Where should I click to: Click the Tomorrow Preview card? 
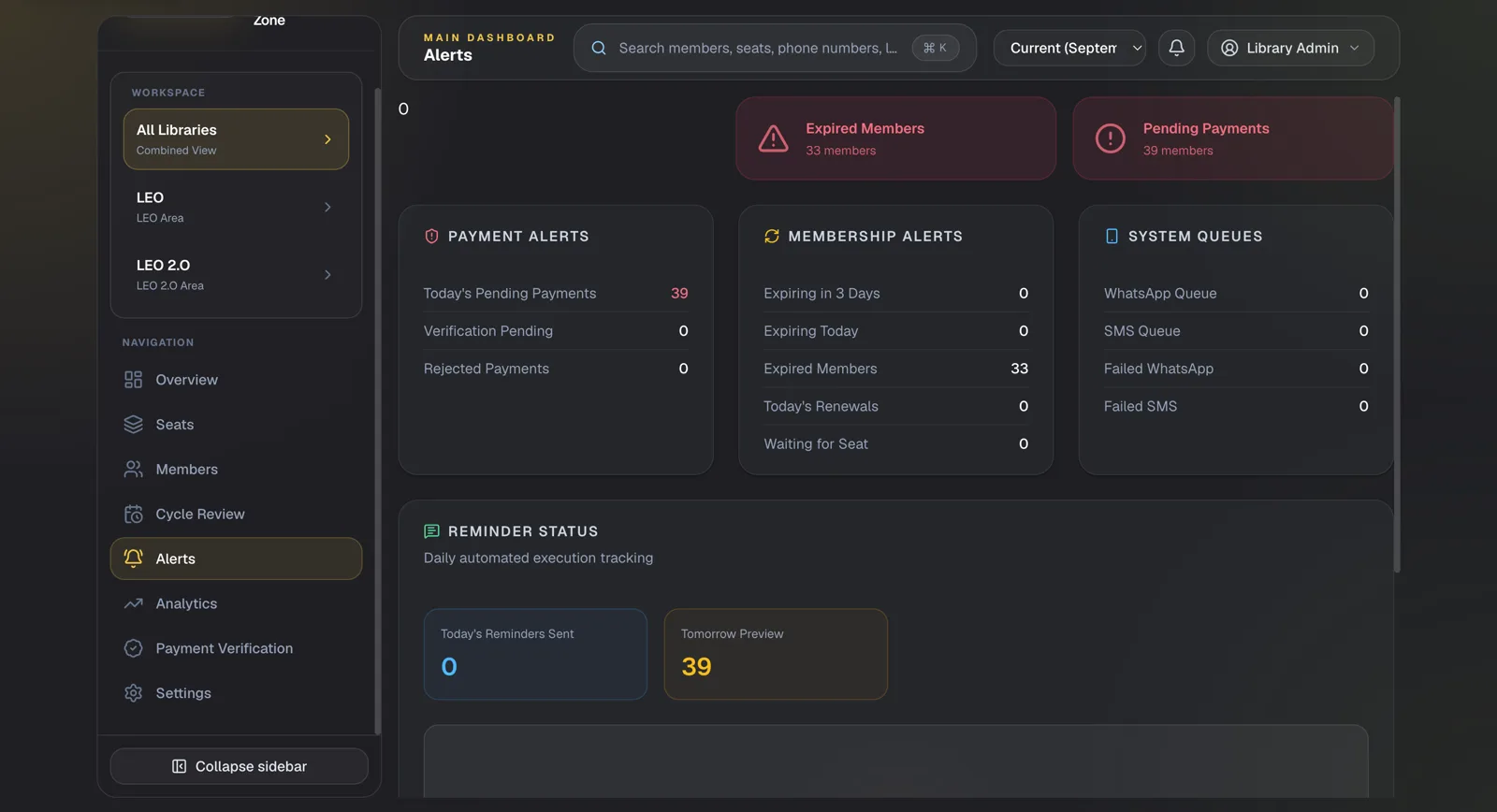coord(776,654)
